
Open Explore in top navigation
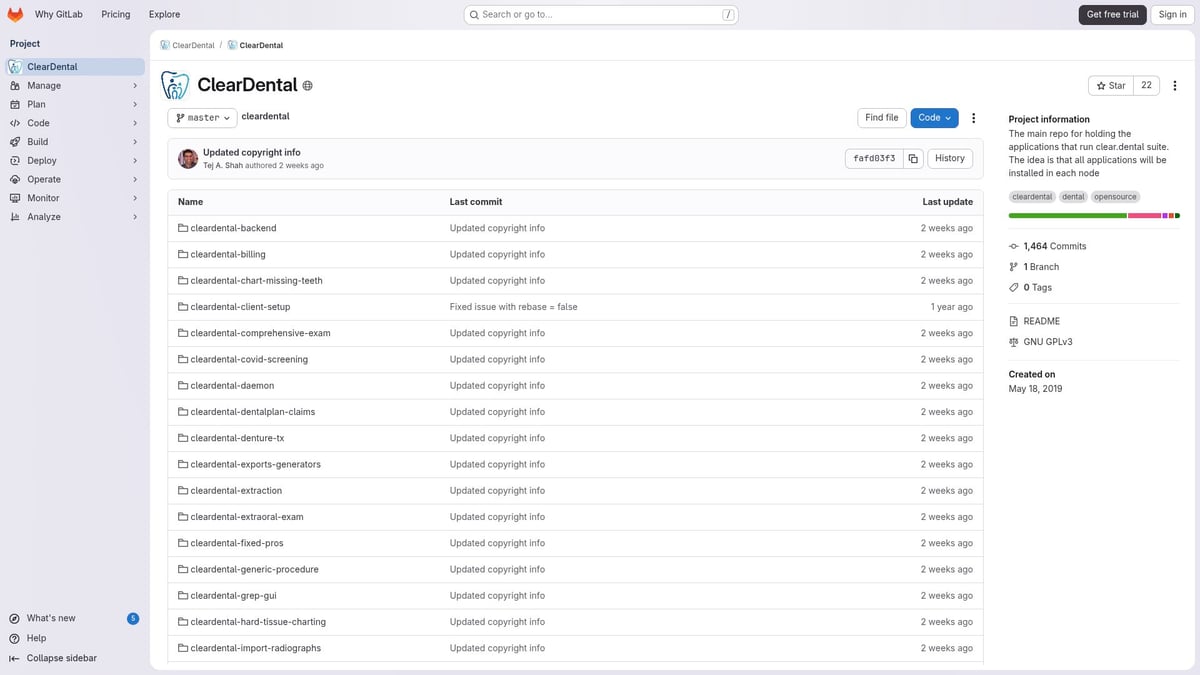[164, 14]
